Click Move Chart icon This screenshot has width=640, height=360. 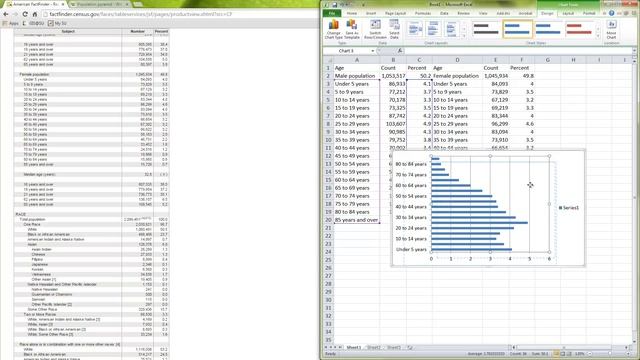point(611,29)
